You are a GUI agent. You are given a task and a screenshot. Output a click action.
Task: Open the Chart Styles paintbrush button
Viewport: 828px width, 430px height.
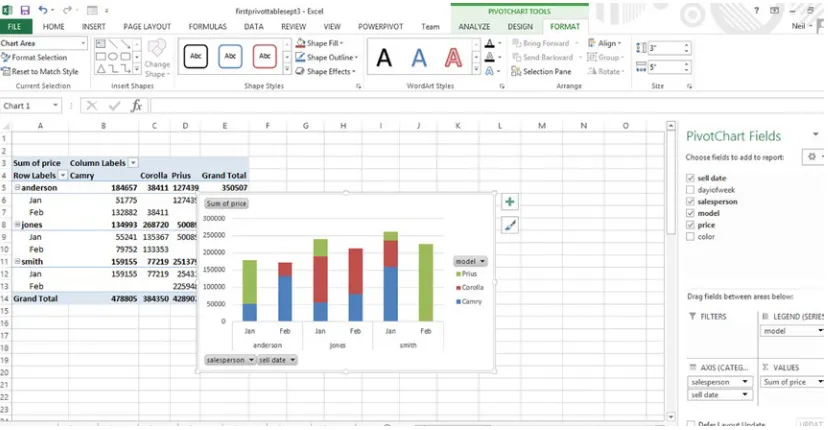(x=510, y=226)
